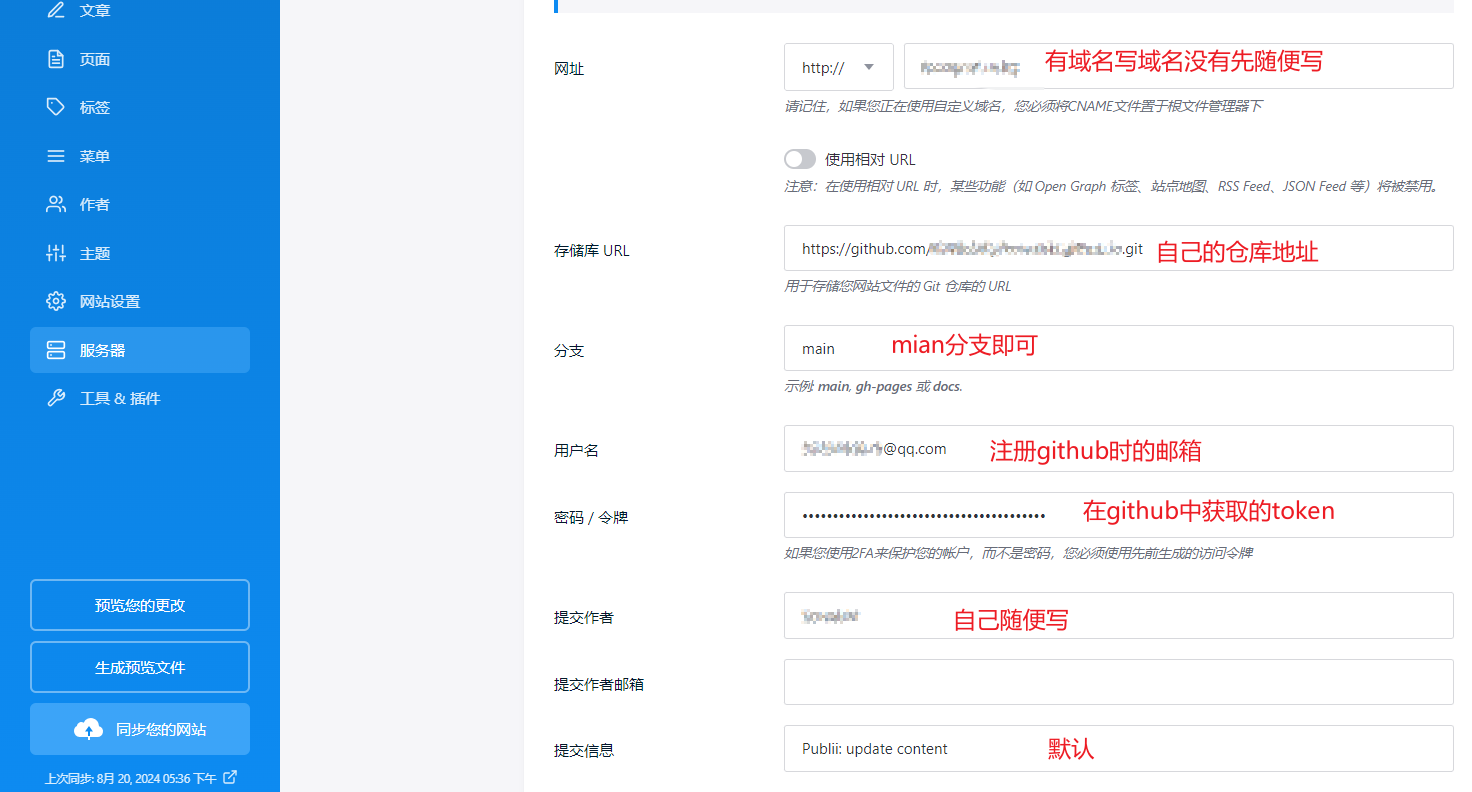Click the 预览您的更改 button
Viewport: 1472px width, 792px height.
coord(140,605)
